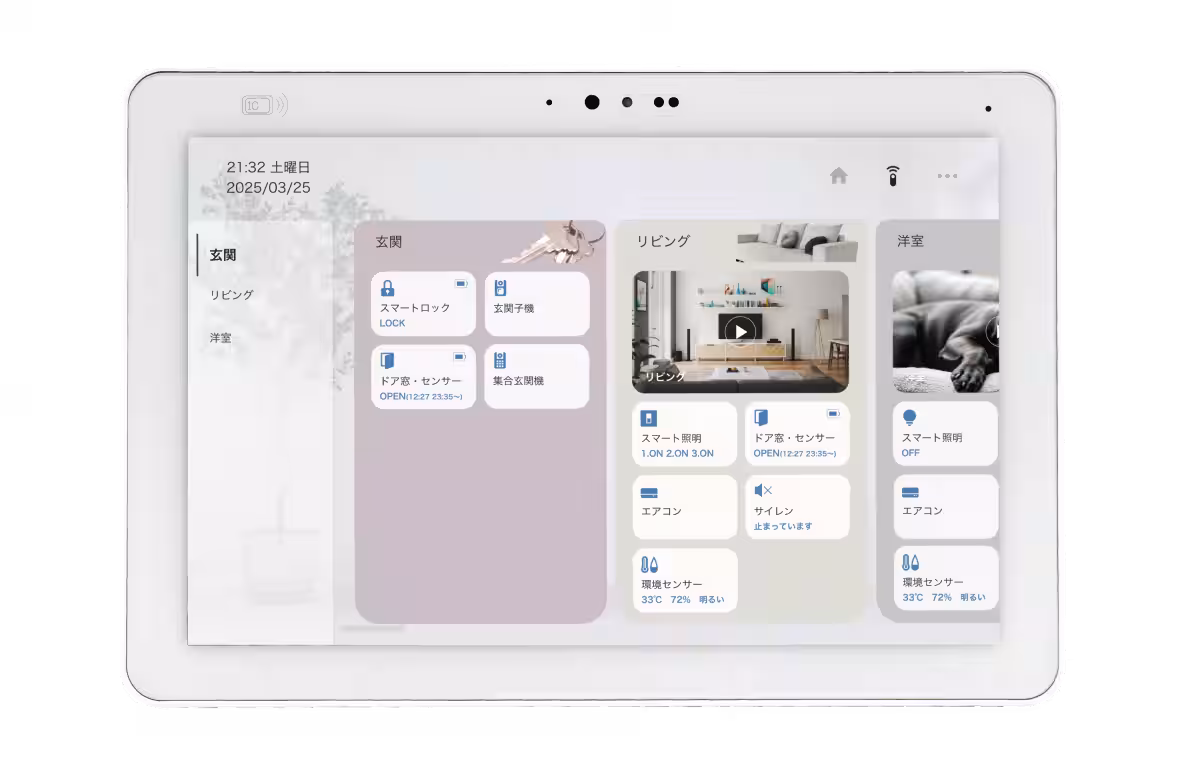Open the three-dots more menu
The height and width of the screenshot is (758, 1200).
pyautogui.click(x=947, y=176)
